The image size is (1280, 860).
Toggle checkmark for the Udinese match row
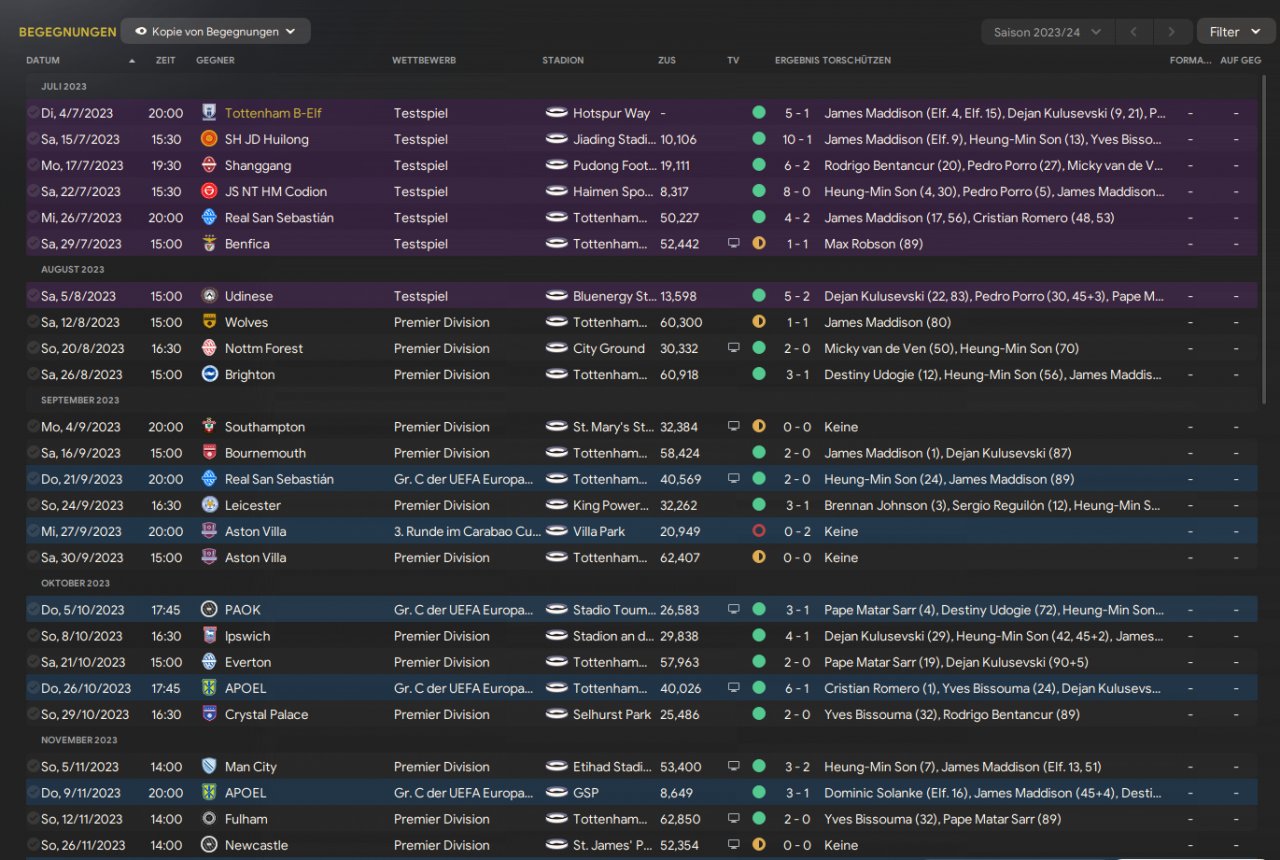coord(33,296)
